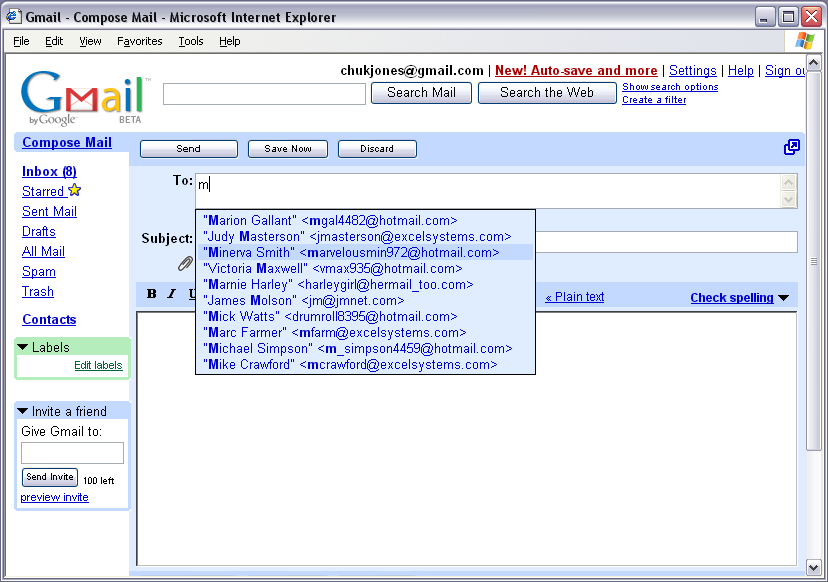The width and height of the screenshot is (828, 582).
Task: Click Check spelling link
Action: [x=732, y=298]
